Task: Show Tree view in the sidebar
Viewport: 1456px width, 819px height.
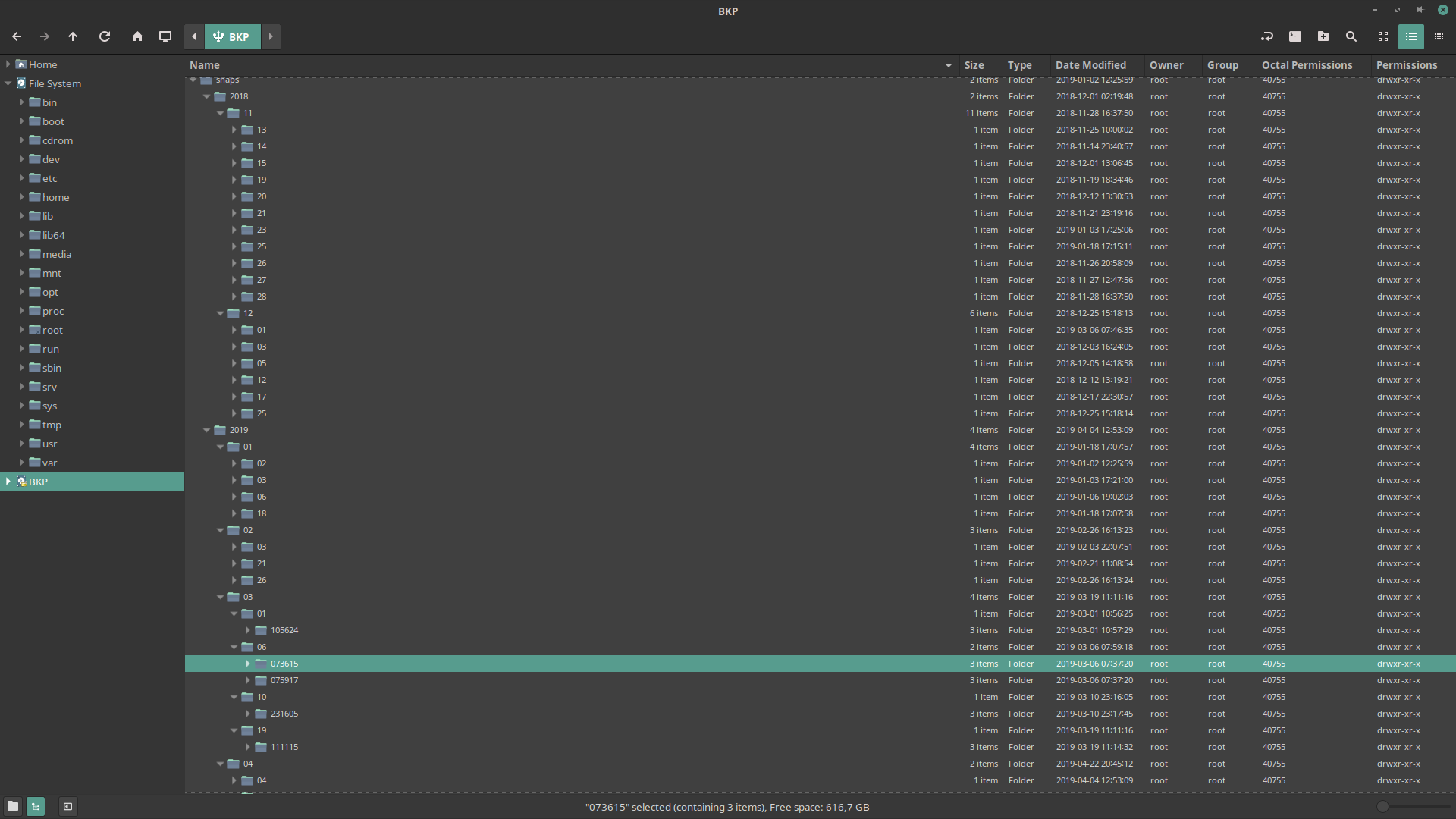Action: 36,806
